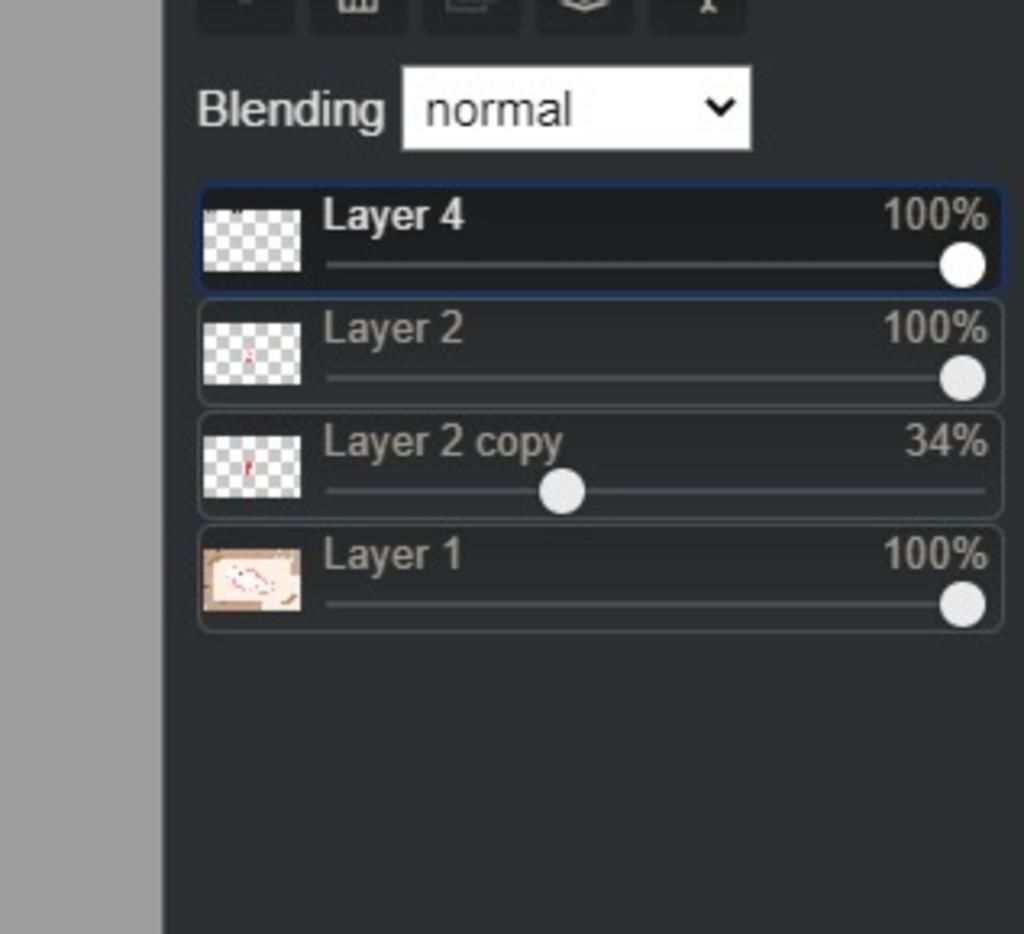Click the Layer 4 thumbnail

(x=252, y=240)
